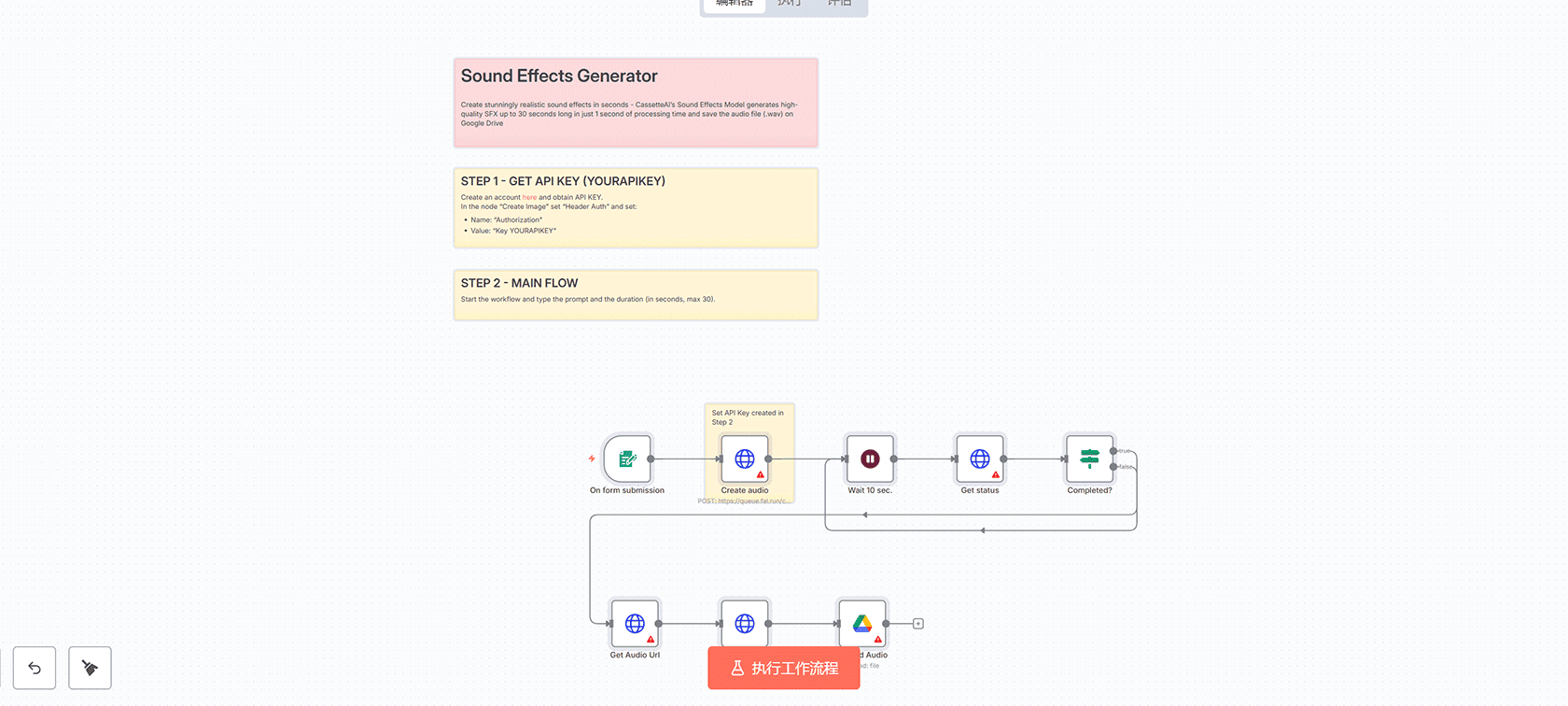Screen dimensions: 1568x706
Task: Click the red warning icon on Create audio
Action: (761, 474)
